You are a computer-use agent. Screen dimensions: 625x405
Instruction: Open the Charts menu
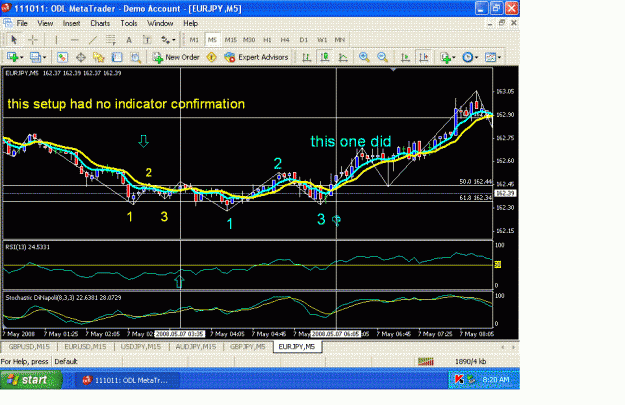[x=100, y=23]
